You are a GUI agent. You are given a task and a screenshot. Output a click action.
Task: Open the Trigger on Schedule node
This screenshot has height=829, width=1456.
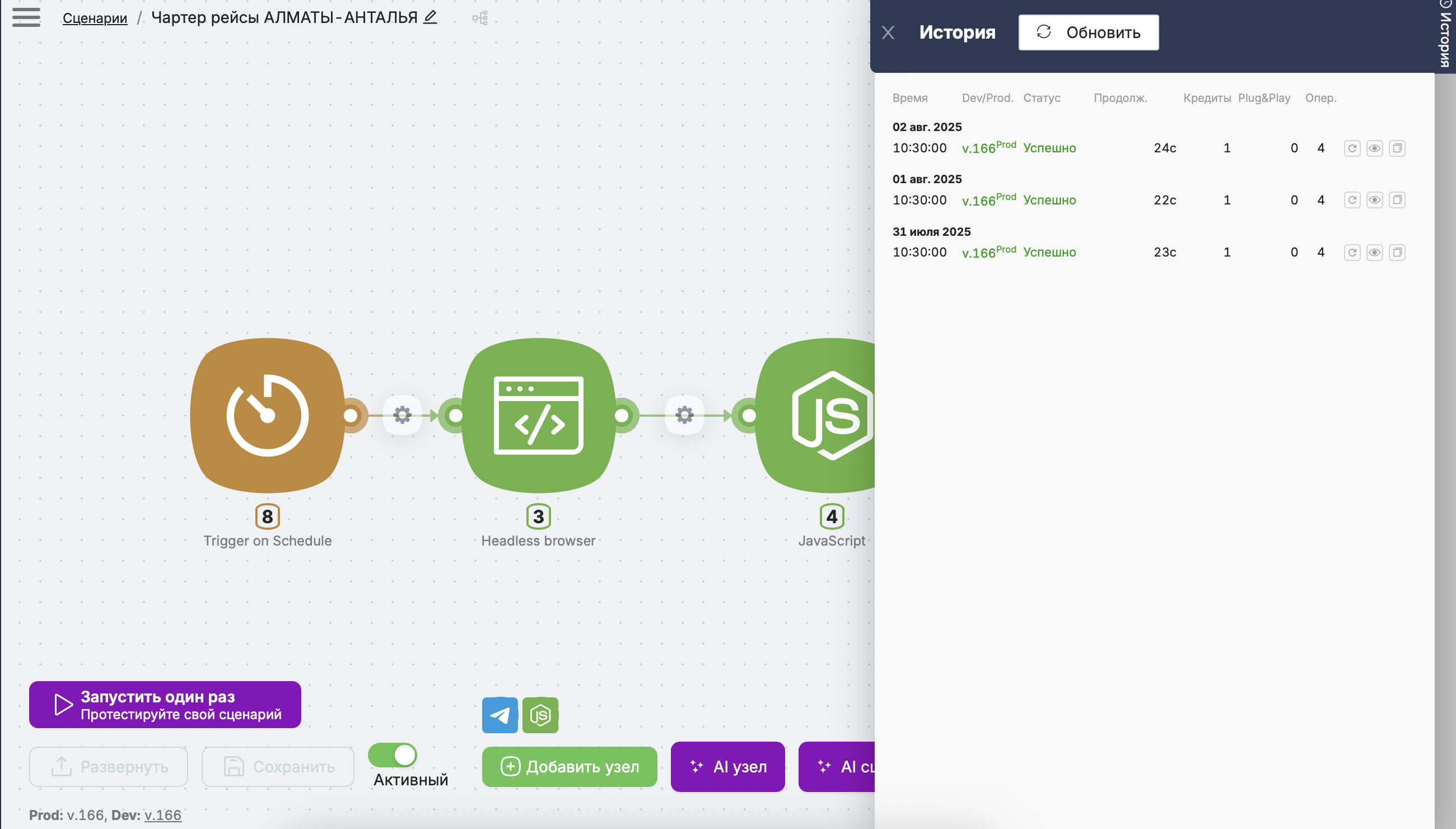coord(268,415)
